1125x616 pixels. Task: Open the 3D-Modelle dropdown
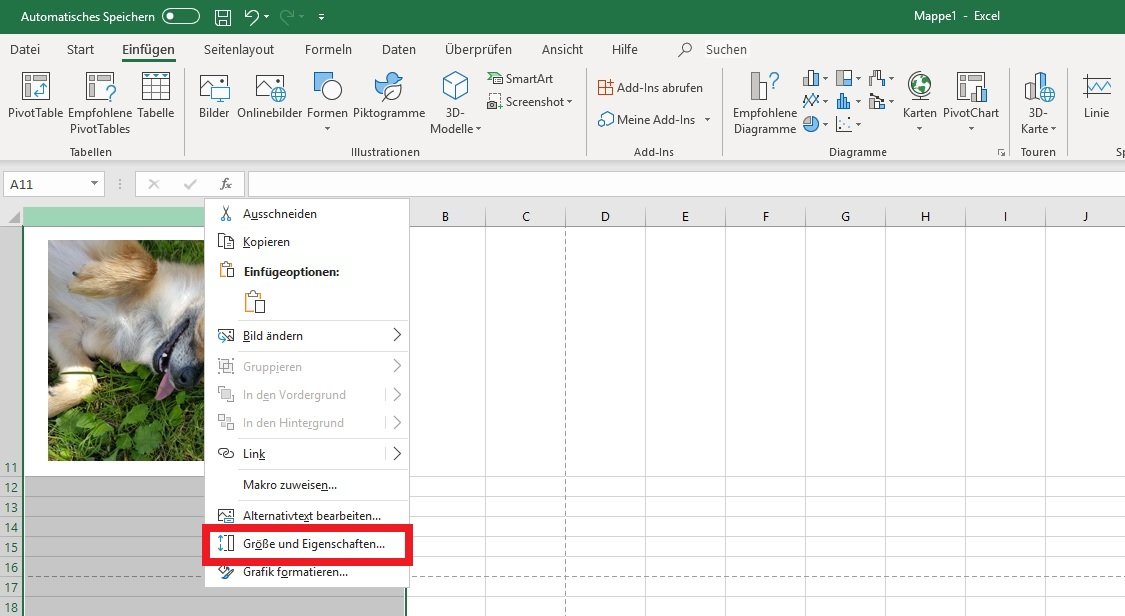pyautogui.click(x=456, y=129)
